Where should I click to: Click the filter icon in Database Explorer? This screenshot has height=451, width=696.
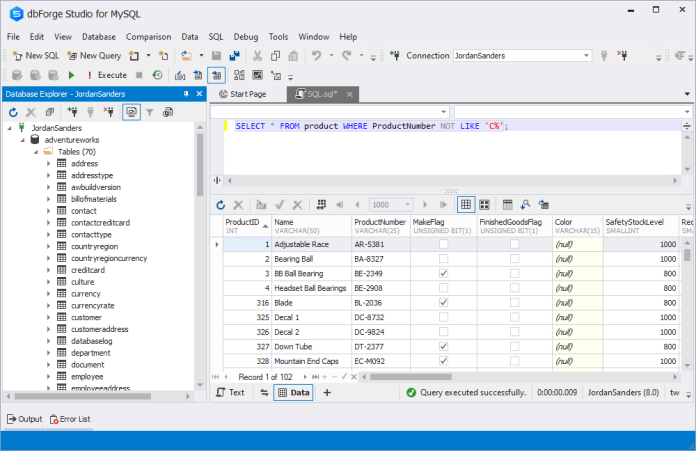coord(150,113)
